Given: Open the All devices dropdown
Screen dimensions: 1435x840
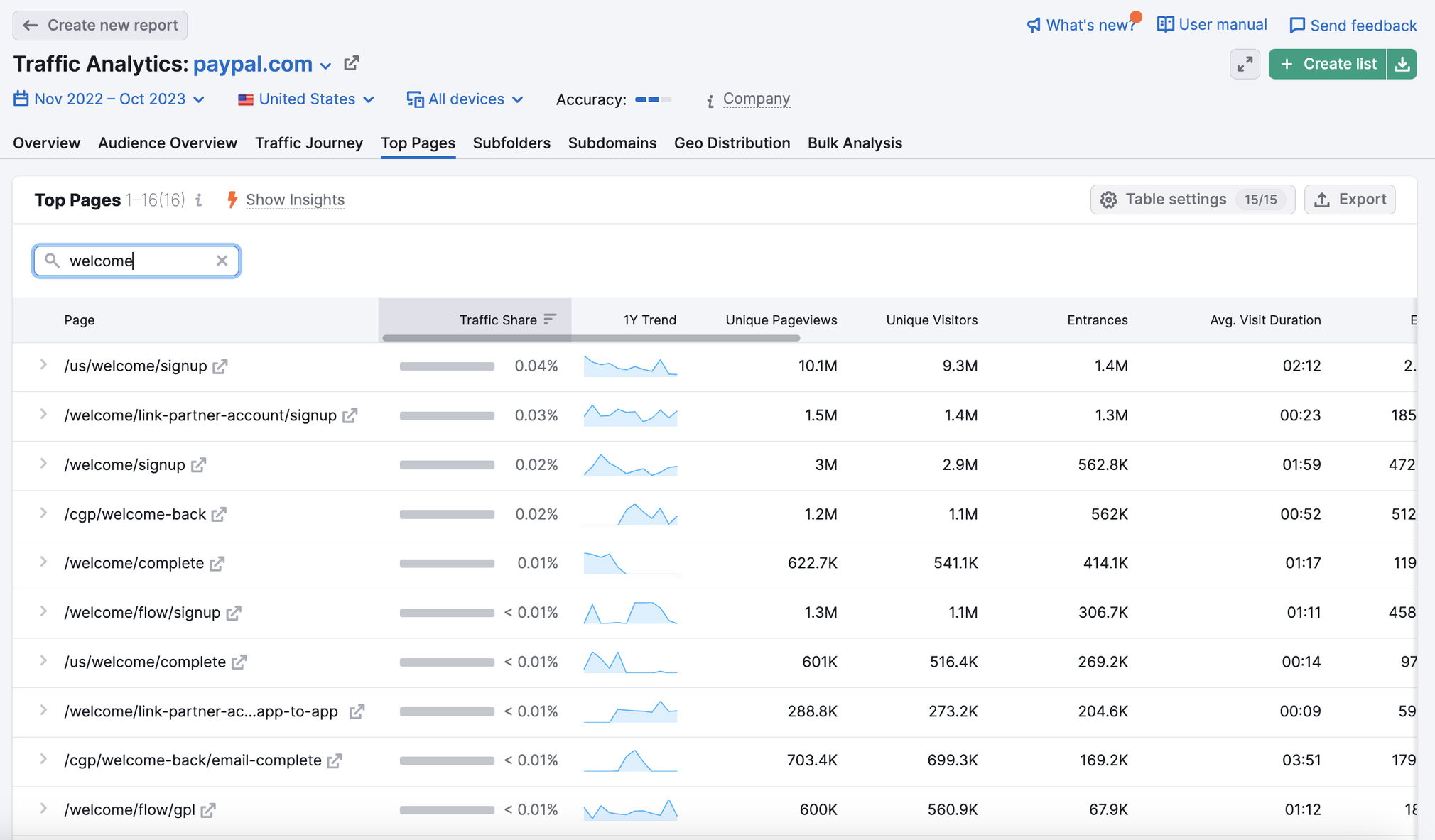Looking at the screenshot, I should tap(465, 99).
